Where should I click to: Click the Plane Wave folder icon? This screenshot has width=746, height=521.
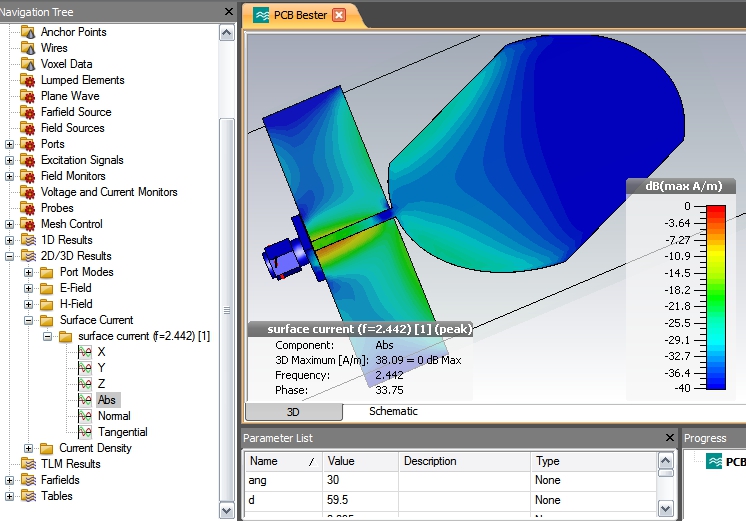click(x=28, y=96)
